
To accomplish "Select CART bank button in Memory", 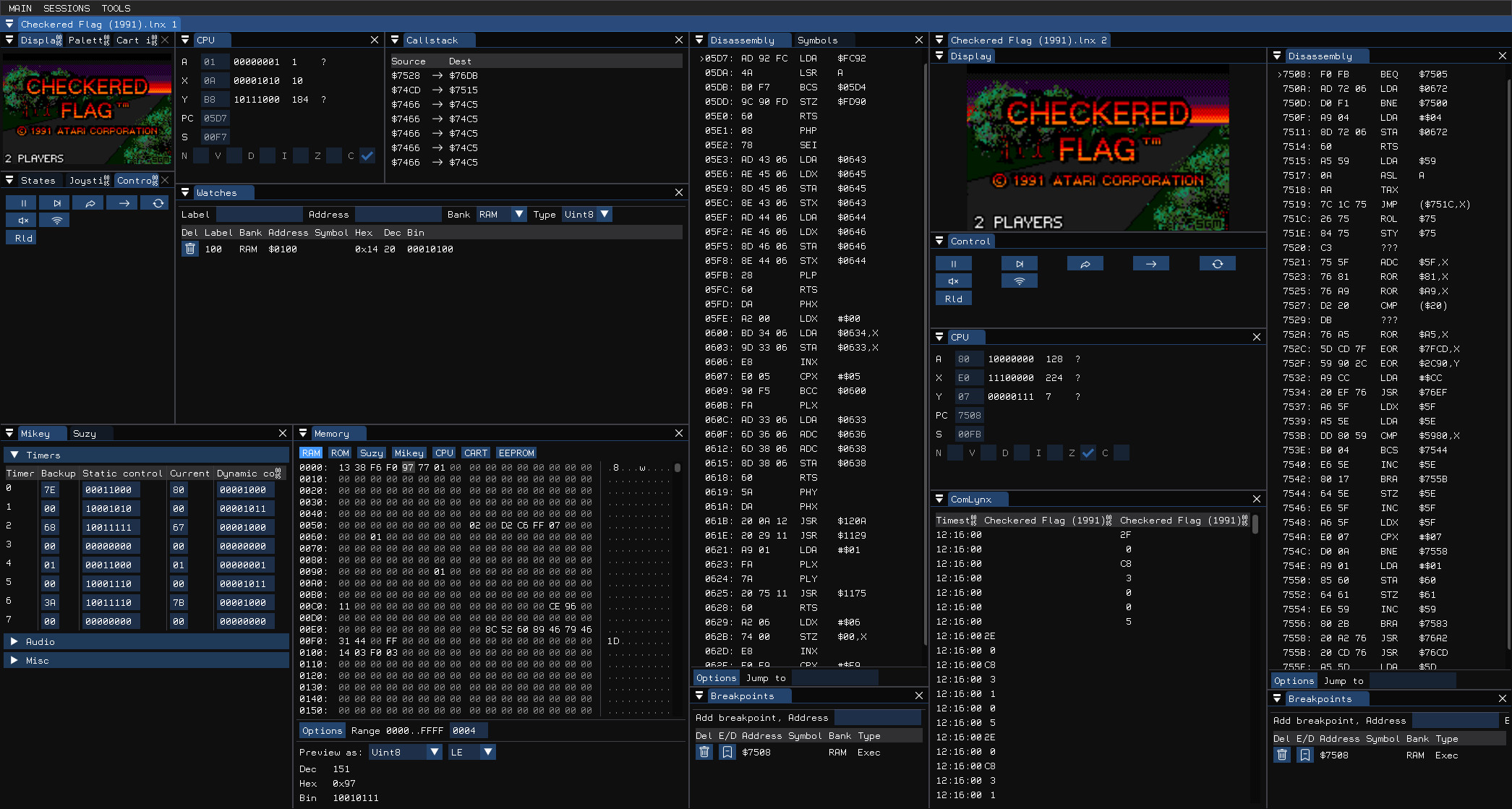I will coord(476,453).
